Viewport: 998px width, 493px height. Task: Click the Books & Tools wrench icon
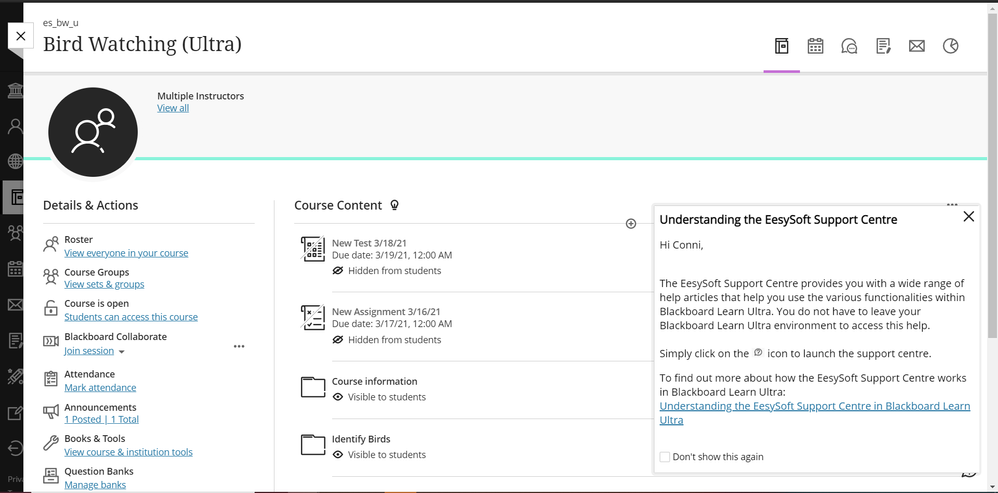pos(51,443)
